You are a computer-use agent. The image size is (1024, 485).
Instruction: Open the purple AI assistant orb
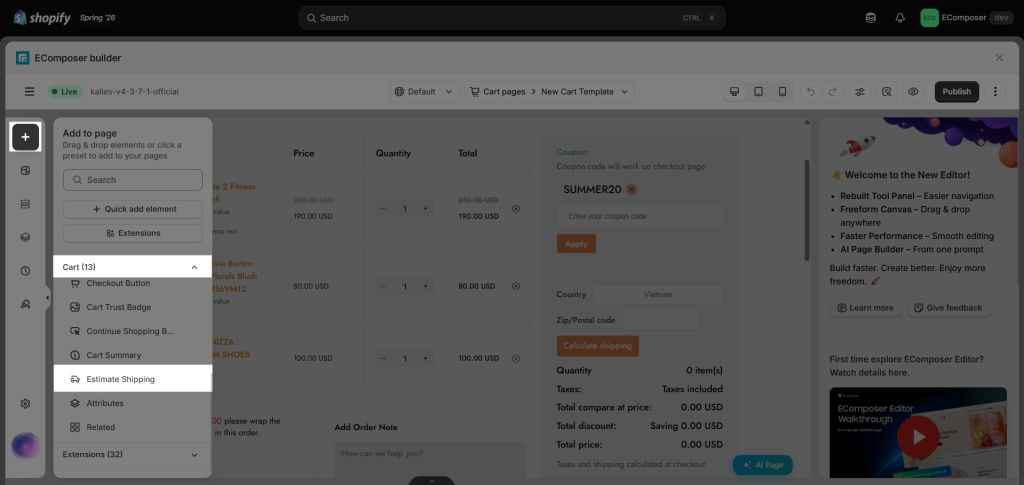click(x=25, y=446)
